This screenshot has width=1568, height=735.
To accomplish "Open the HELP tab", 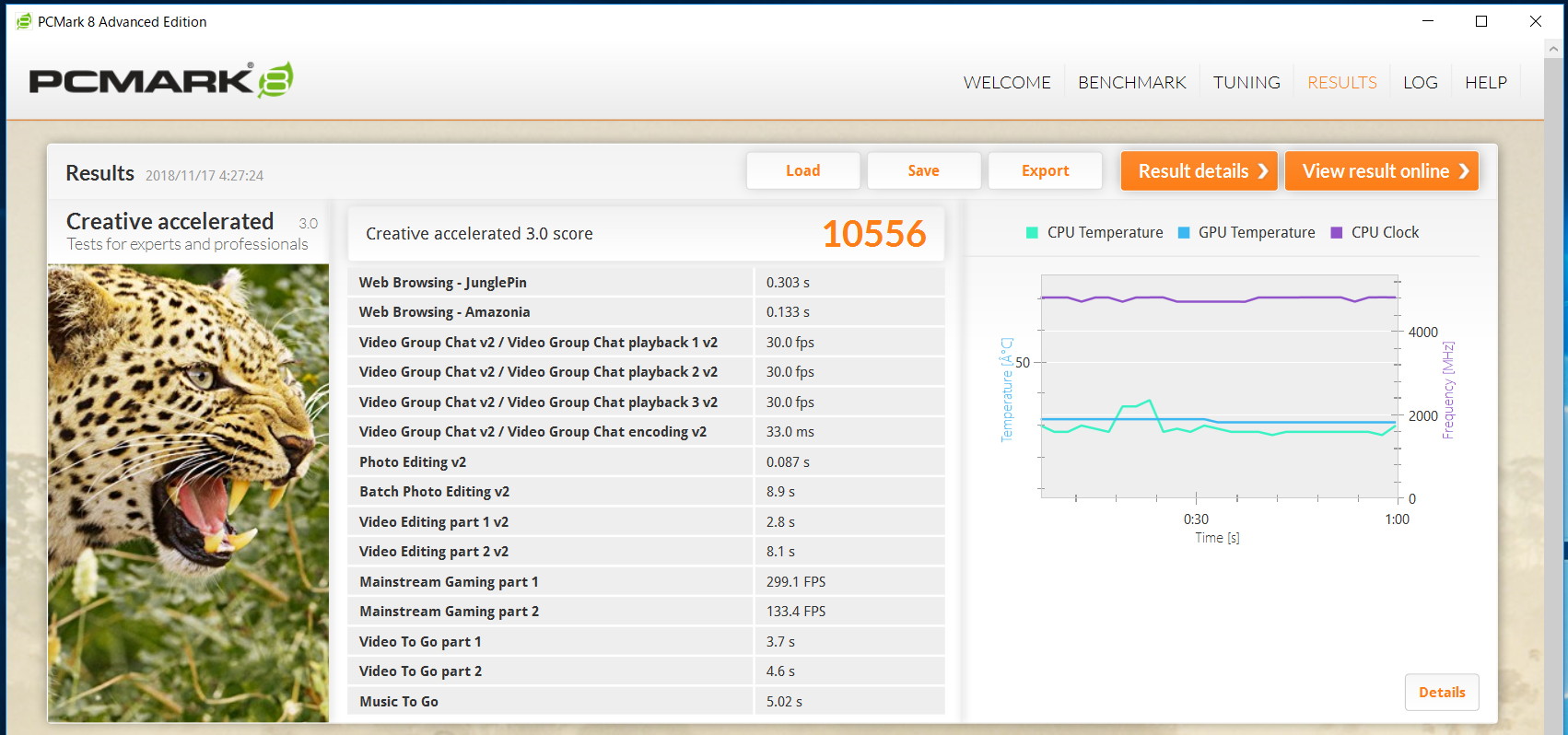I will coord(1486,83).
